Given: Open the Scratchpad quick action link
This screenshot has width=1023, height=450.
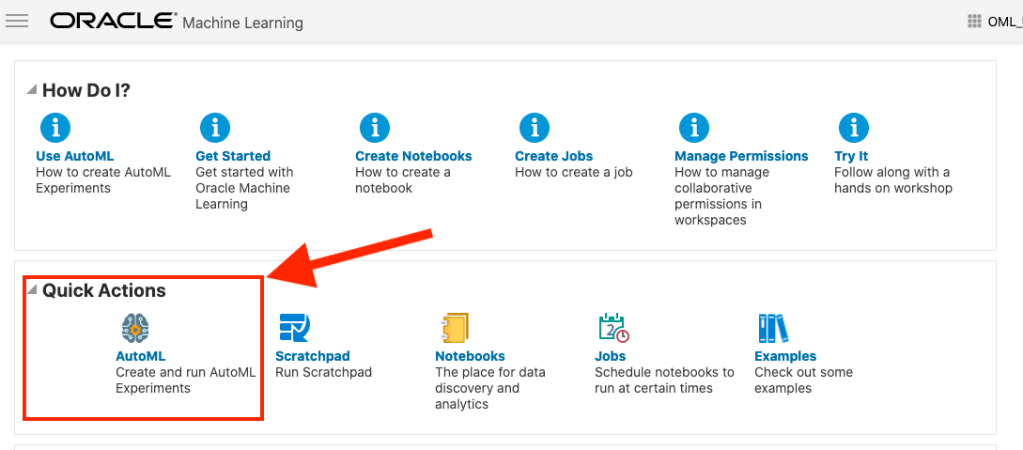Looking at the screenshot, I should click(312, 356).
